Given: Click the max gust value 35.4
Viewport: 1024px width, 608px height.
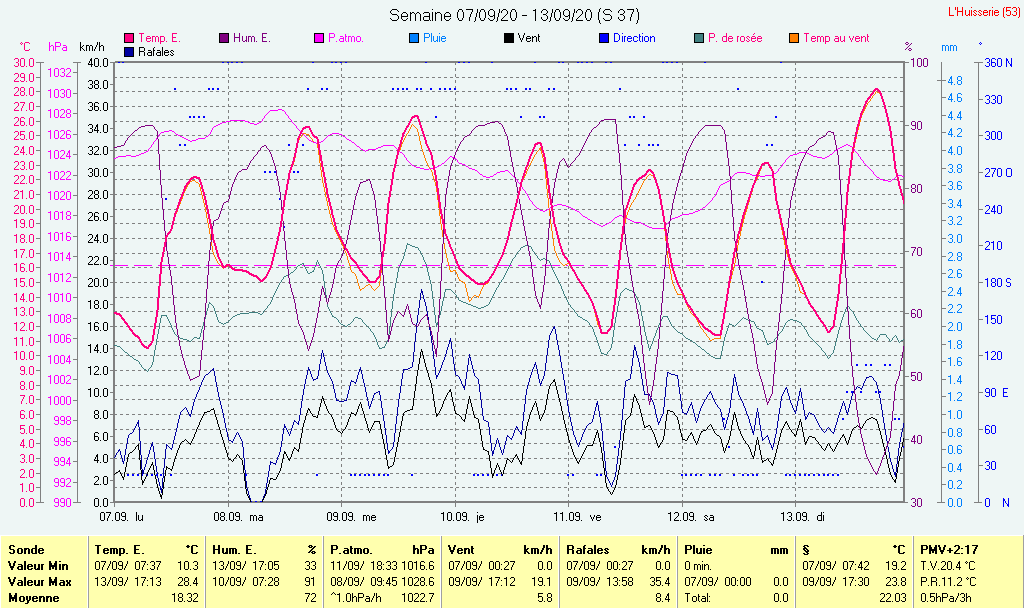Looking at the screenshot, I should (x=660, y=581).
